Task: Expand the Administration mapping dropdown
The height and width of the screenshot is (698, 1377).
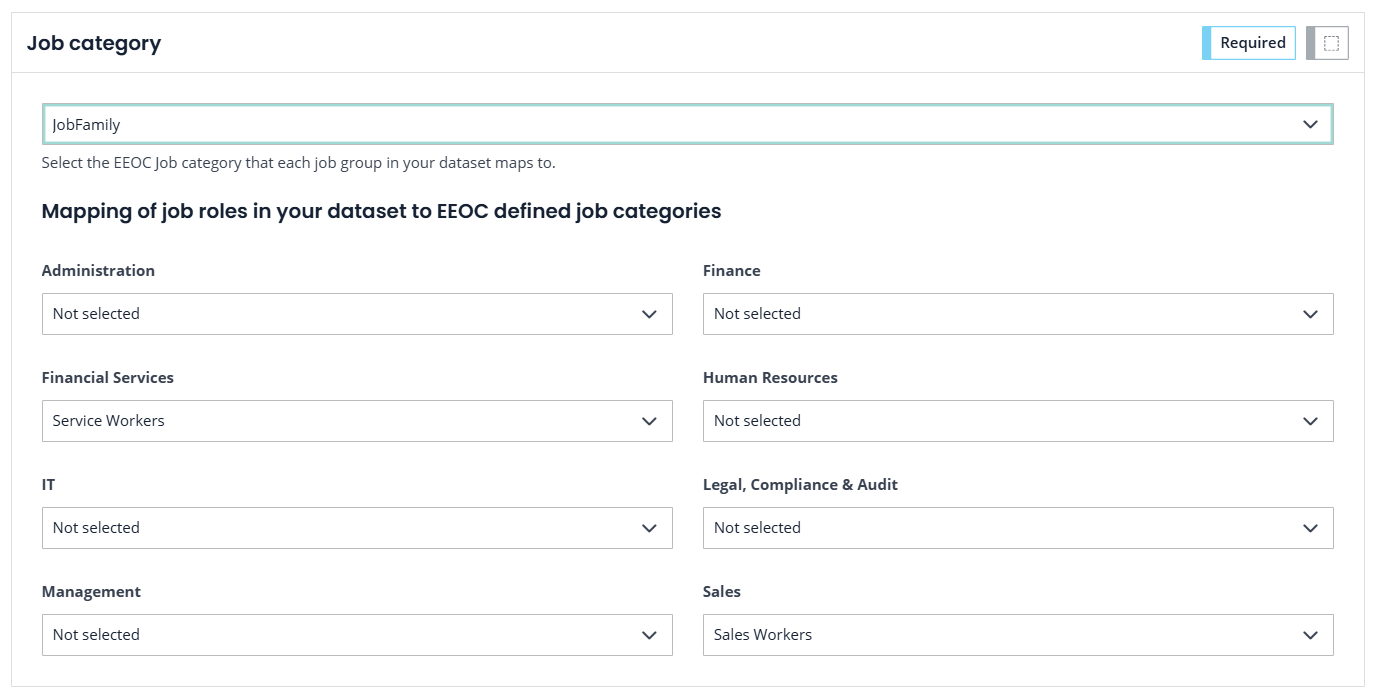Action: [356, 314]
